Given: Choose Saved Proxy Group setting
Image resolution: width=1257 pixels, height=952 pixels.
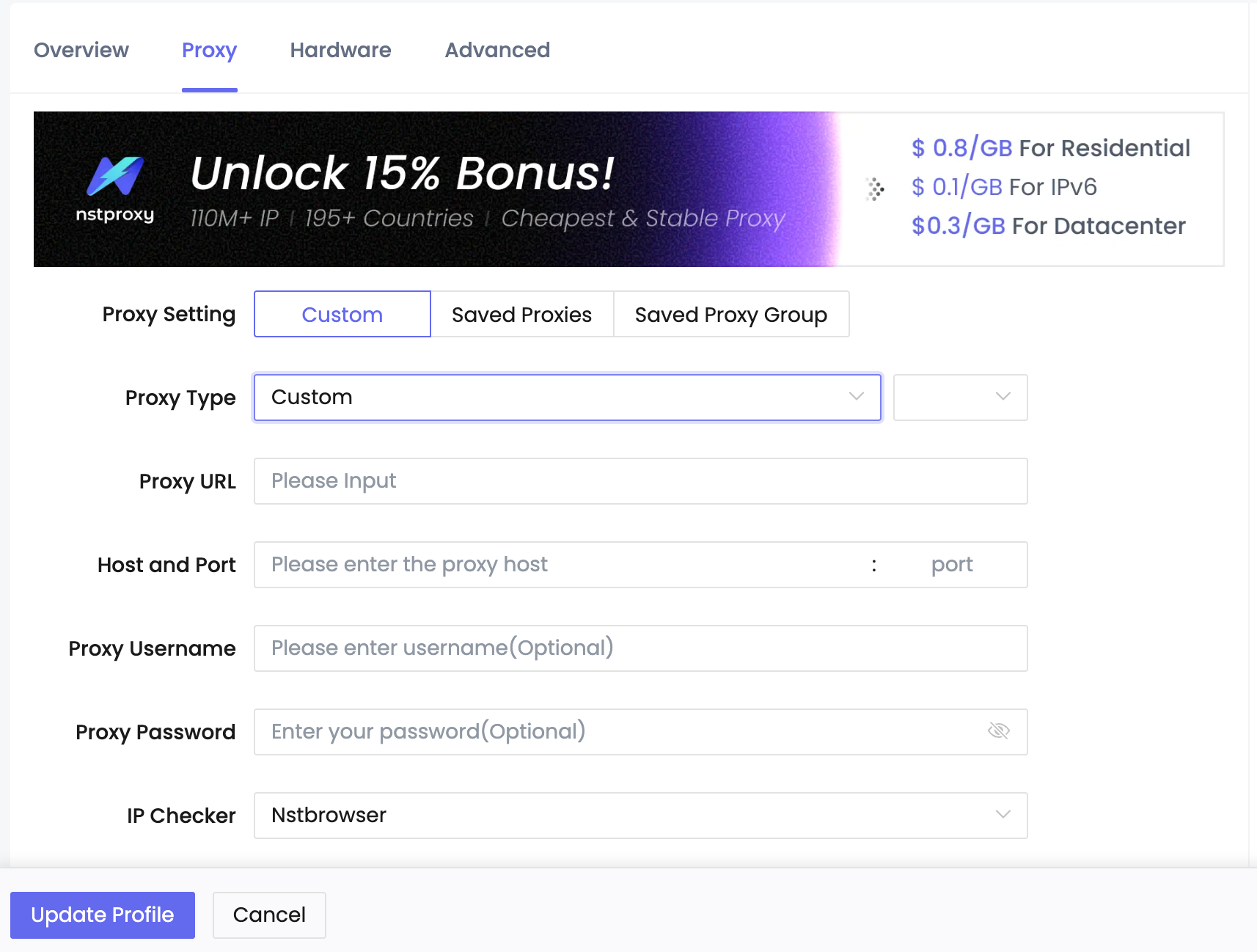Looking at the screenshot, I should [x=730, y=315].
